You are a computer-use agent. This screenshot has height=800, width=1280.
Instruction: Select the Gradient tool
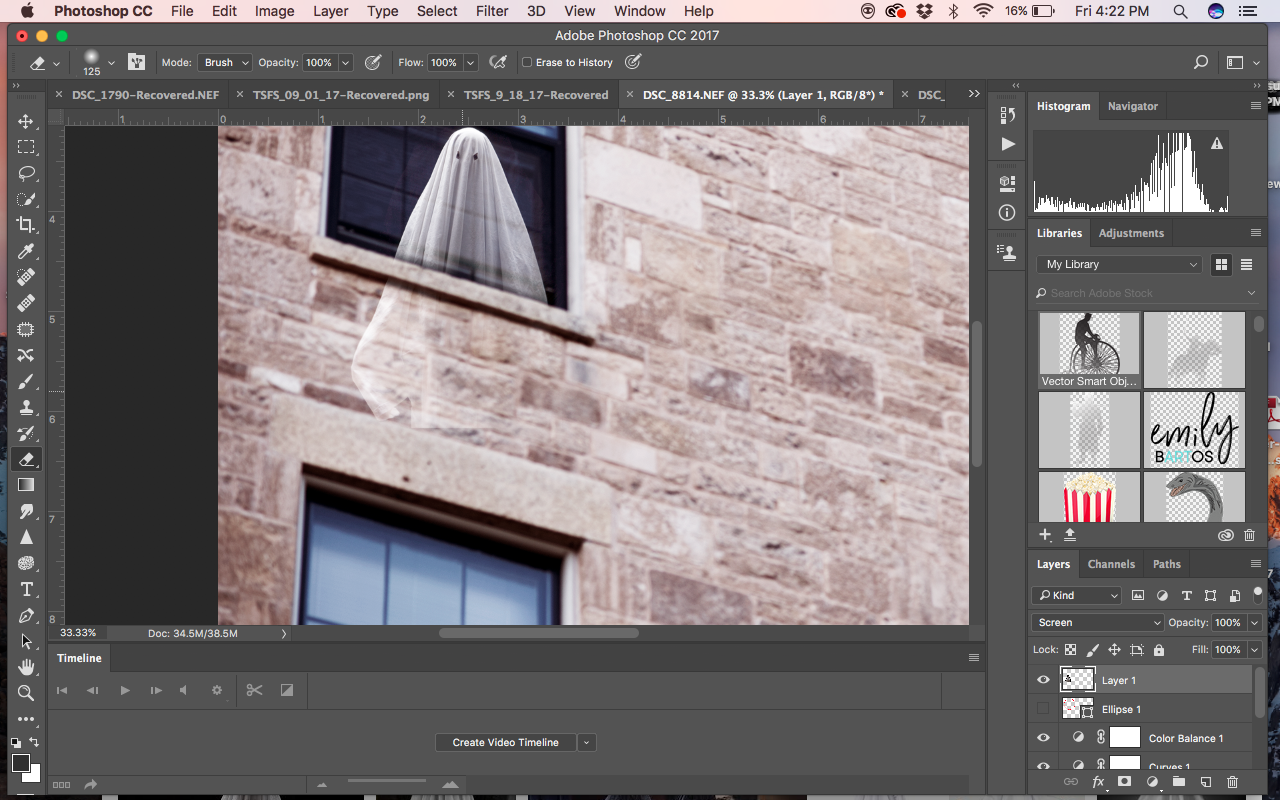coord(26,485)
